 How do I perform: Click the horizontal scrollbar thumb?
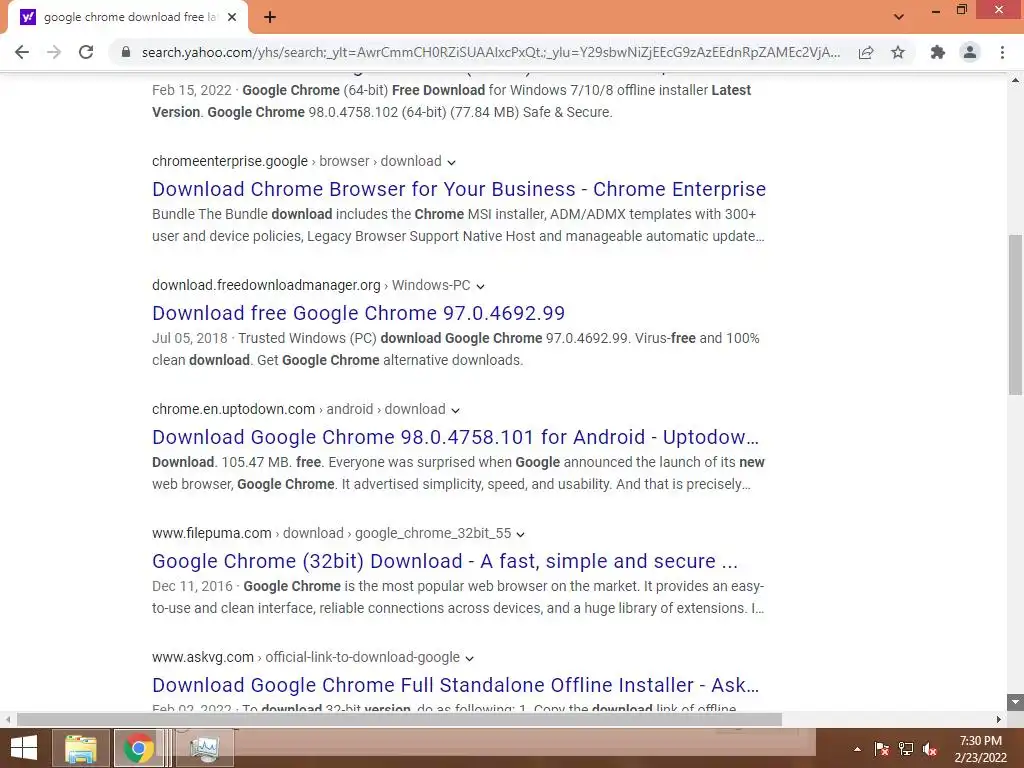[399, 719]
